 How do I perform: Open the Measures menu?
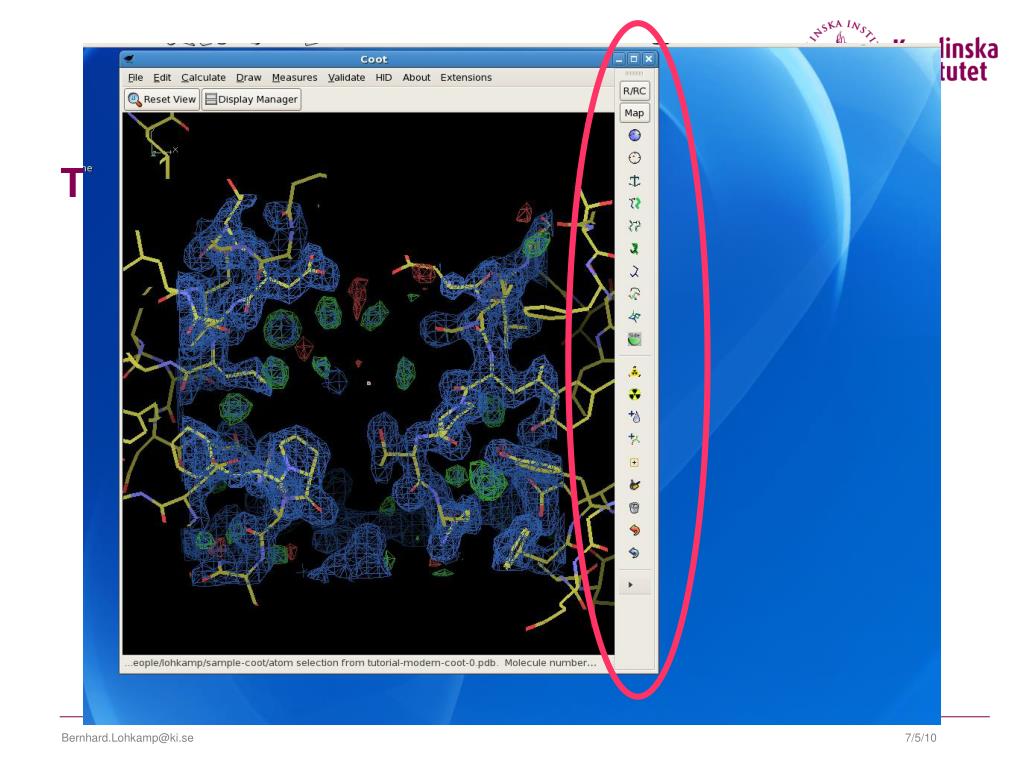pyautogui.click(x=295, y=77)
